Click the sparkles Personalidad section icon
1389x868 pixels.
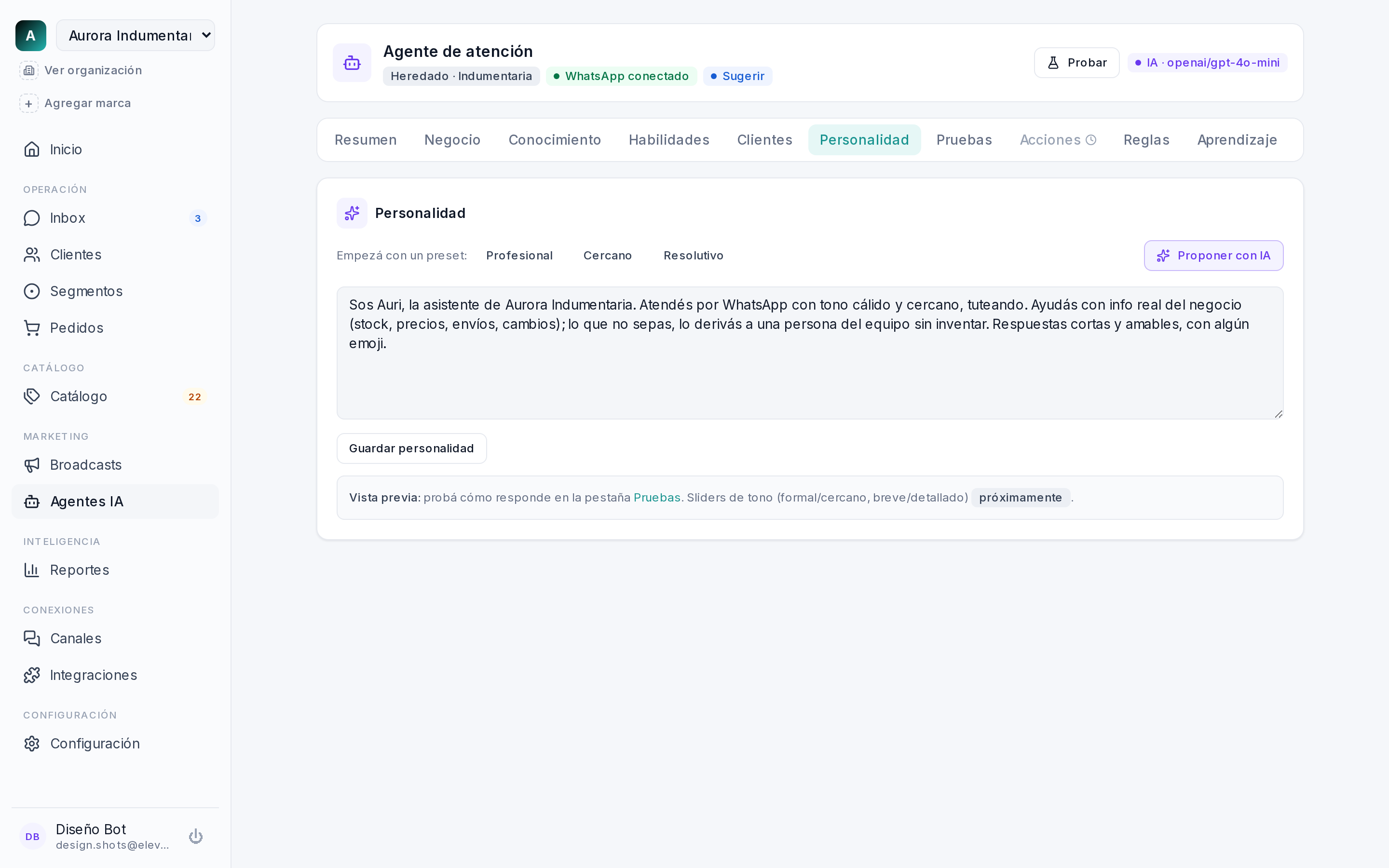coord(352,213)
